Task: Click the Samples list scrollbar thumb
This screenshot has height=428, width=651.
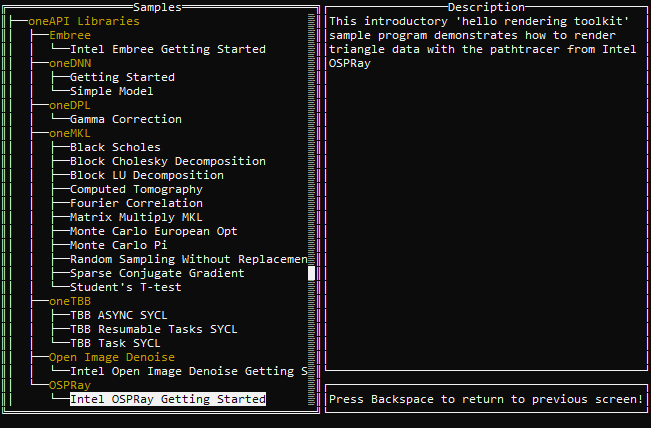Action: pyautogui.click(x=311, y=273)
